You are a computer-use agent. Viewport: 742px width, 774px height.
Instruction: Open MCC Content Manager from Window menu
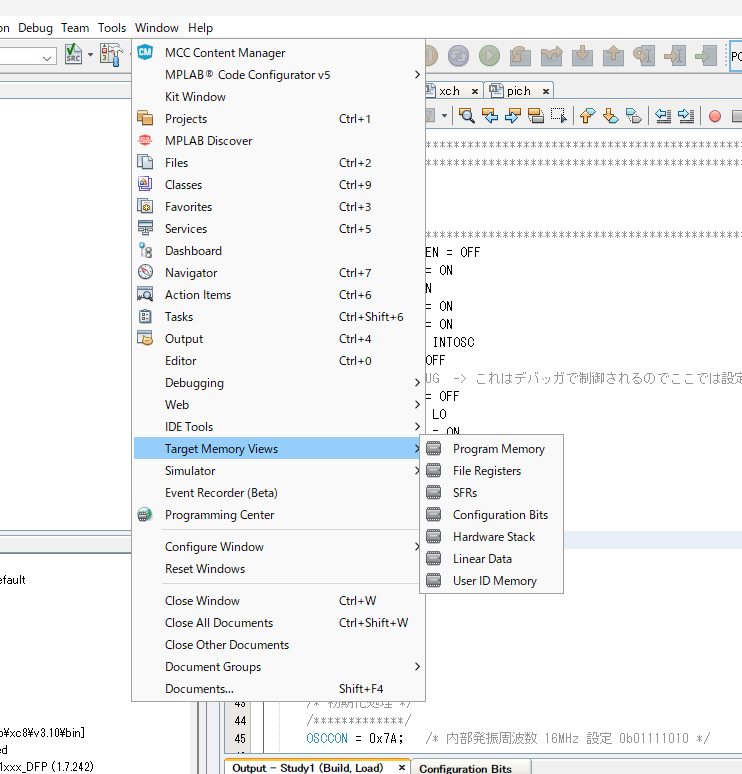pos(224,53)
